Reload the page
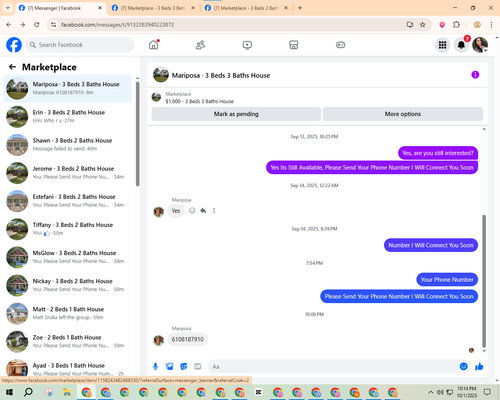This screenshot has height=400, width=500. (37, 24)
